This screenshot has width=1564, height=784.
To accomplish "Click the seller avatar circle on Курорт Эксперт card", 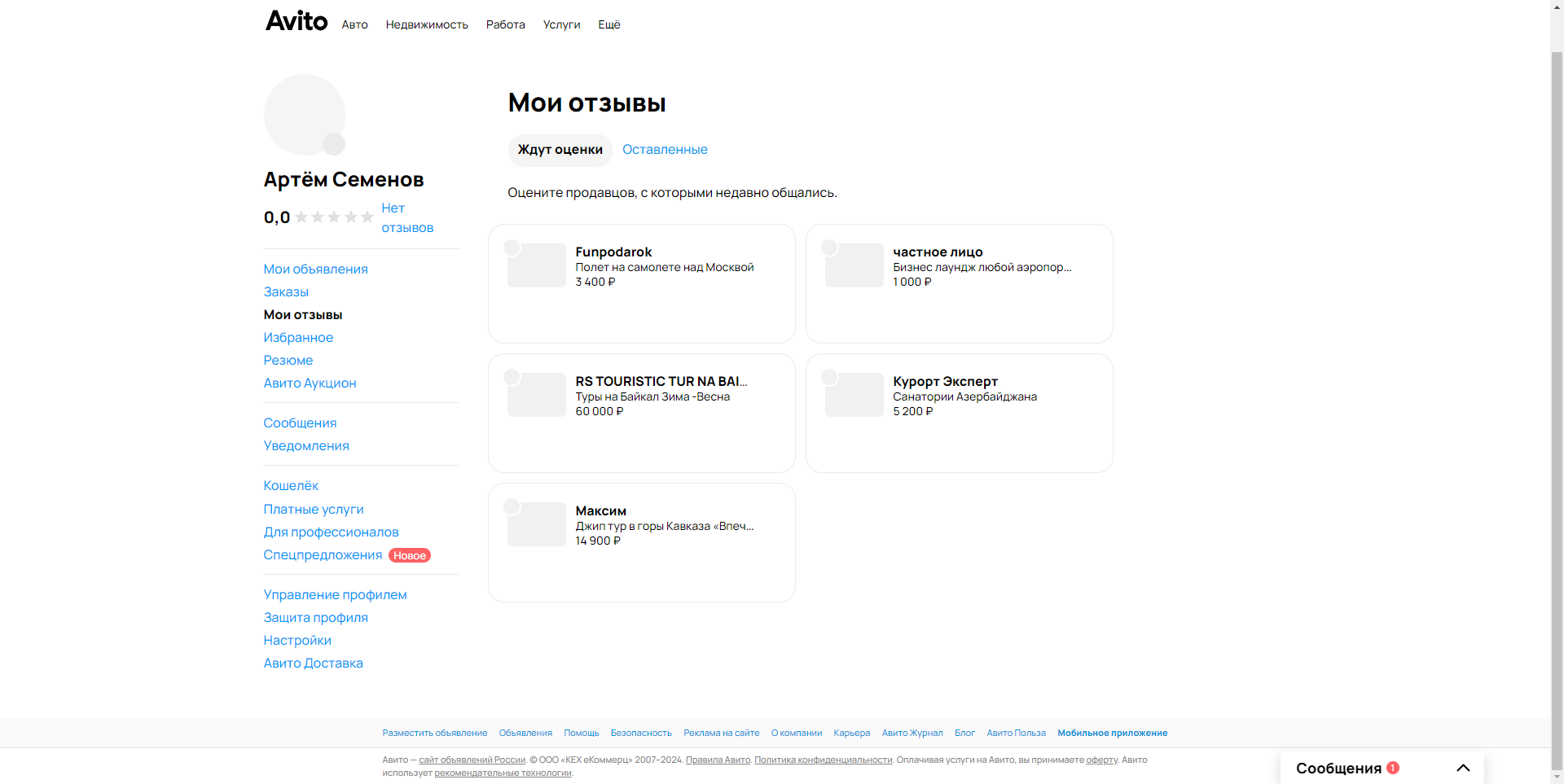I will click(829, 377).
